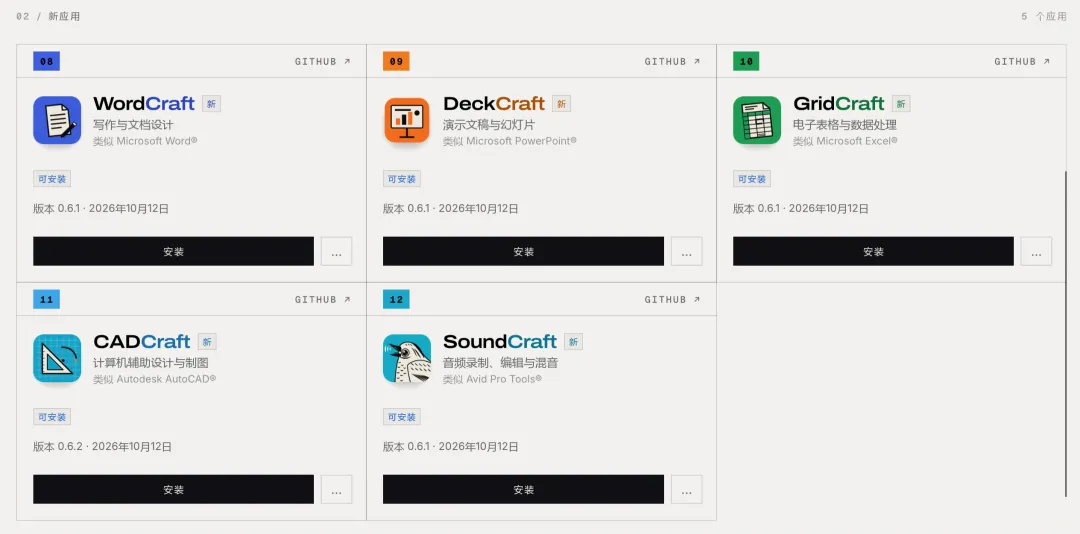Click the 音频录制、编辑与混音 description
The width and height of the screenshot is (1080, 534).
click(501, 363)
